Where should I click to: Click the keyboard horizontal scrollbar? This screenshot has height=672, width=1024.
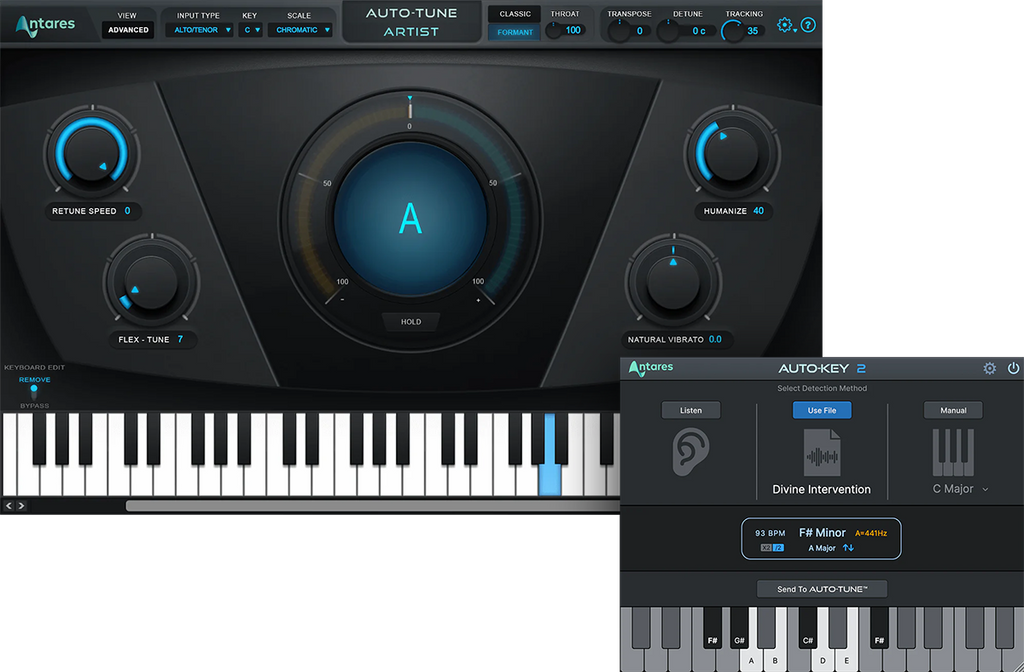372,505
